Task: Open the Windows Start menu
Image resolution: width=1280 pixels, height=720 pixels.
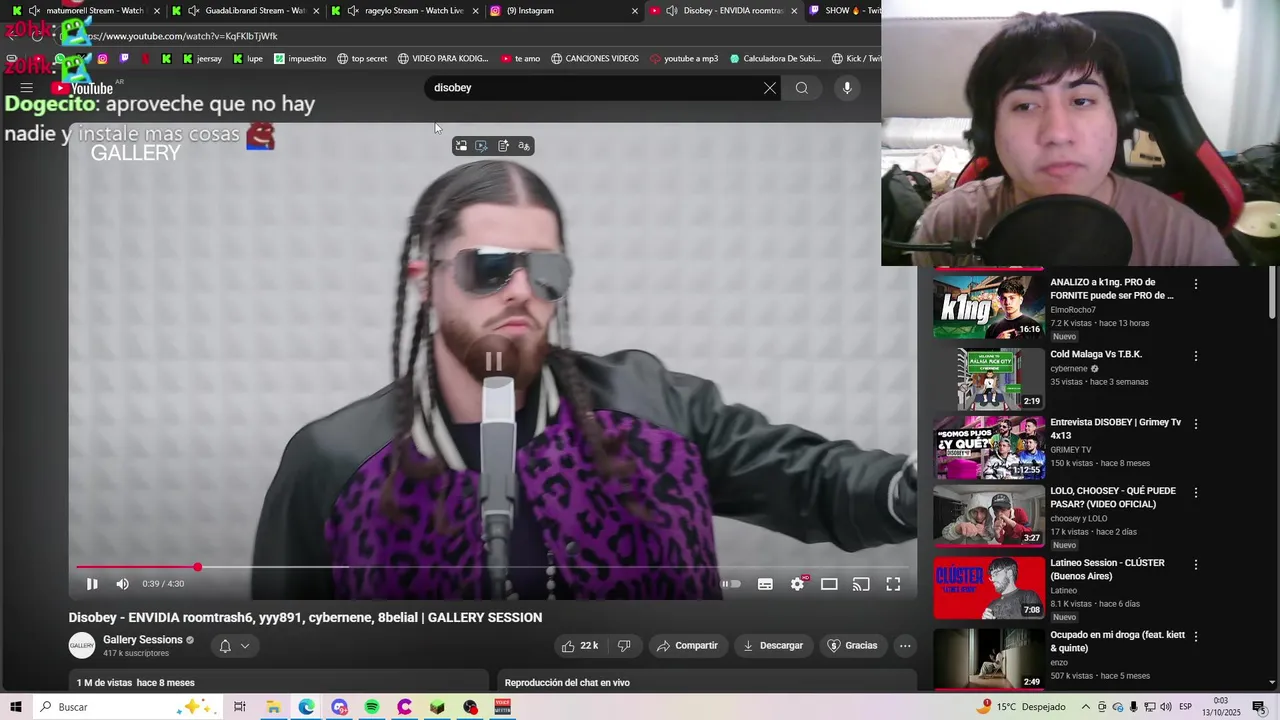Action: click(16, 707)
